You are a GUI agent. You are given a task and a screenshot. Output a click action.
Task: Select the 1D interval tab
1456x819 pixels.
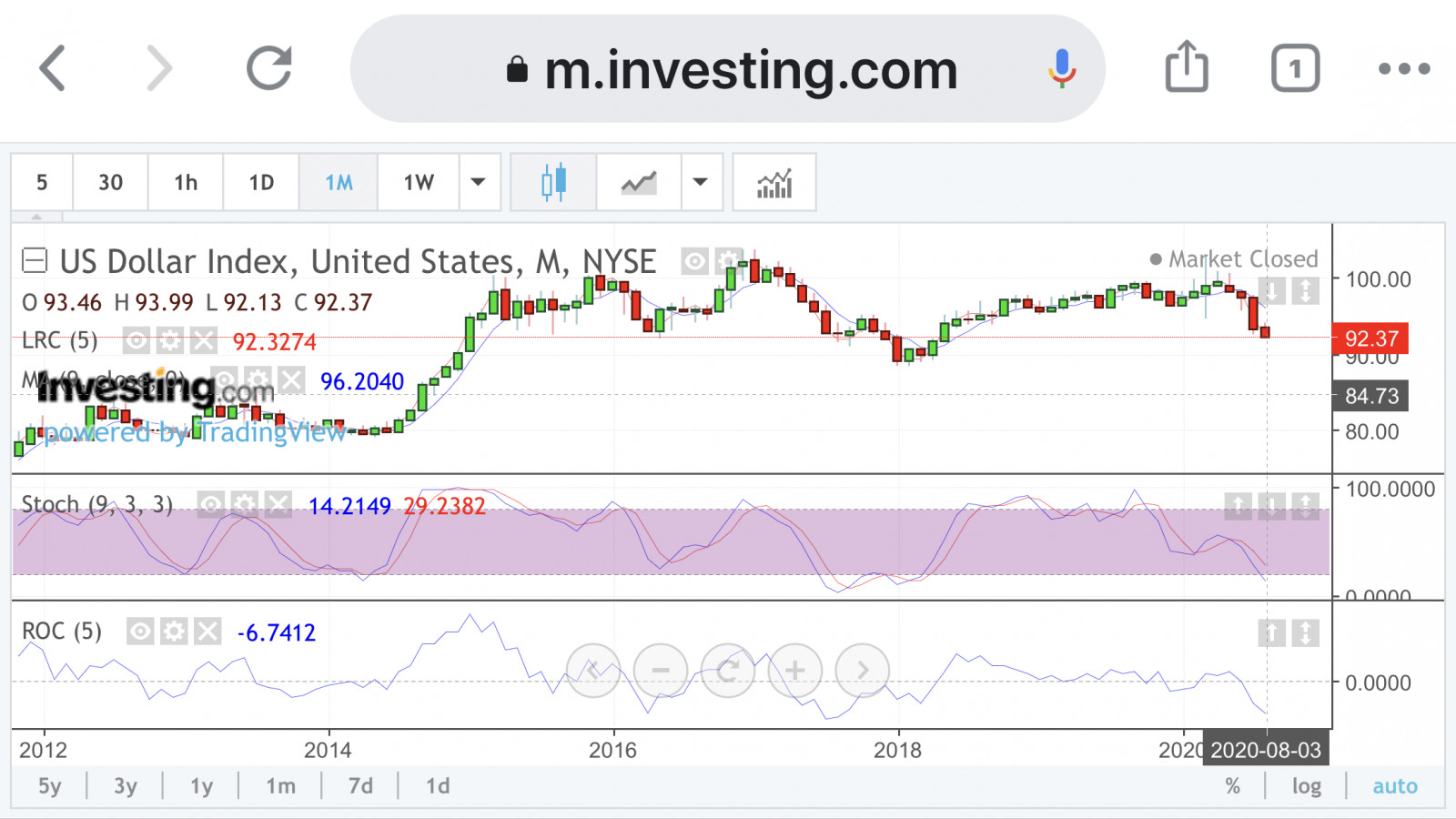[x=261, y=182]
